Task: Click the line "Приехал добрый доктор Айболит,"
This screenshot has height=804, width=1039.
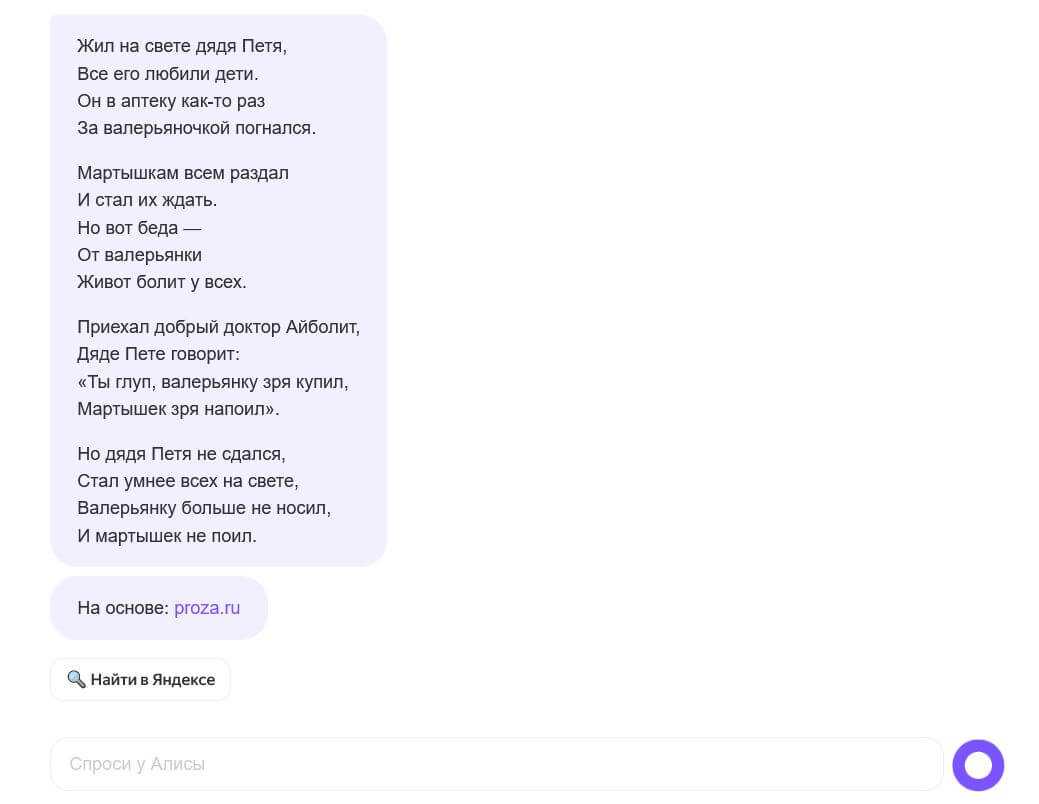Action: tap(218, 327)
